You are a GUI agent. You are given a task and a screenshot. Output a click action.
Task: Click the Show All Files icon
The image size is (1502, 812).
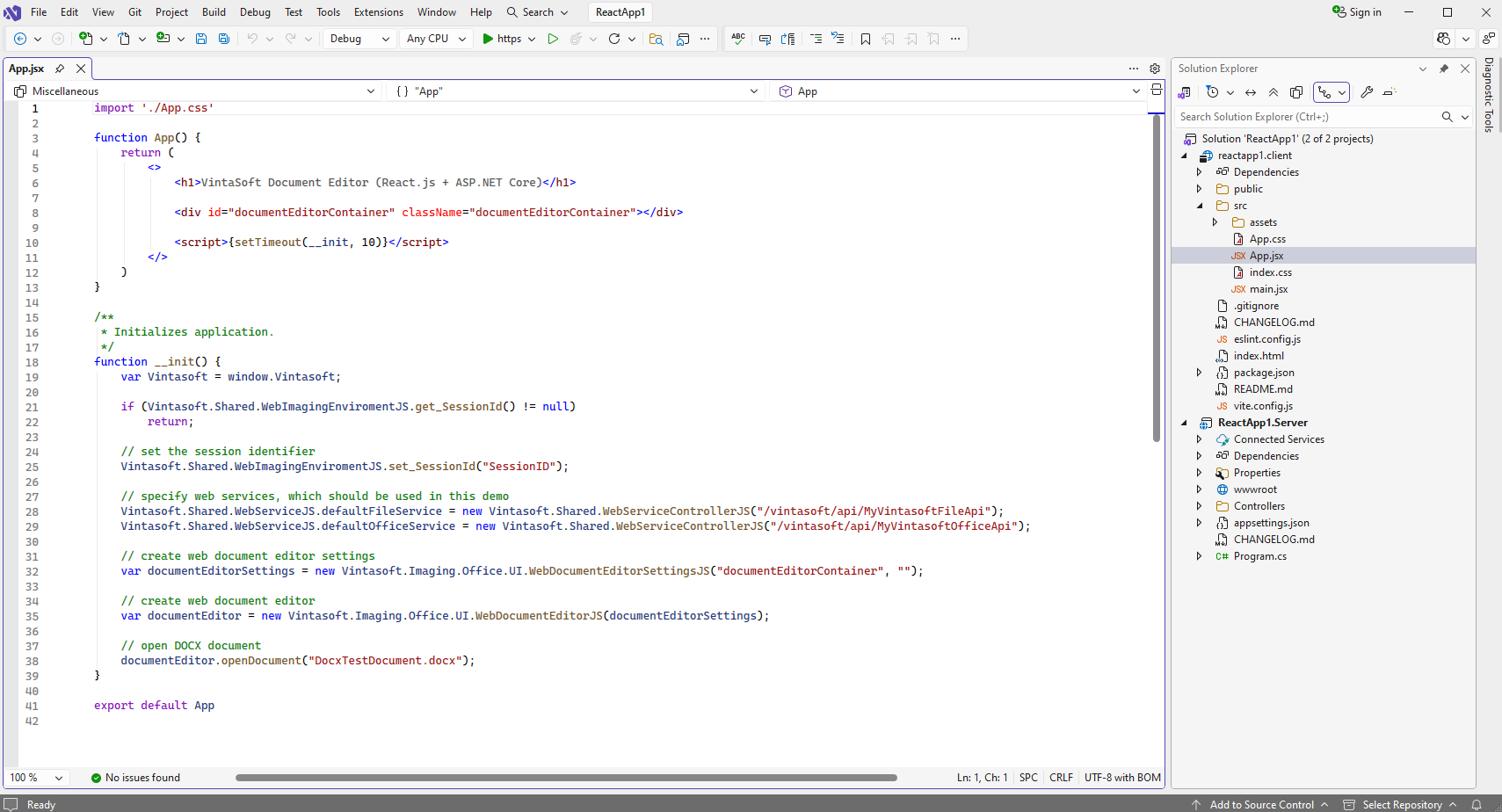point(1296,92)
